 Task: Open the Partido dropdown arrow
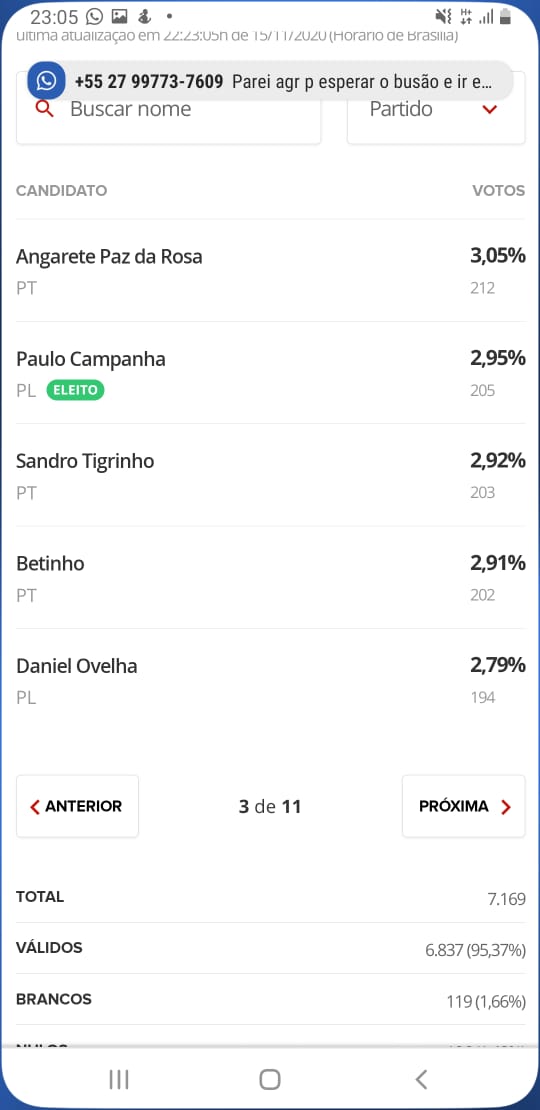pyautogui.click(x=489, y=110)
